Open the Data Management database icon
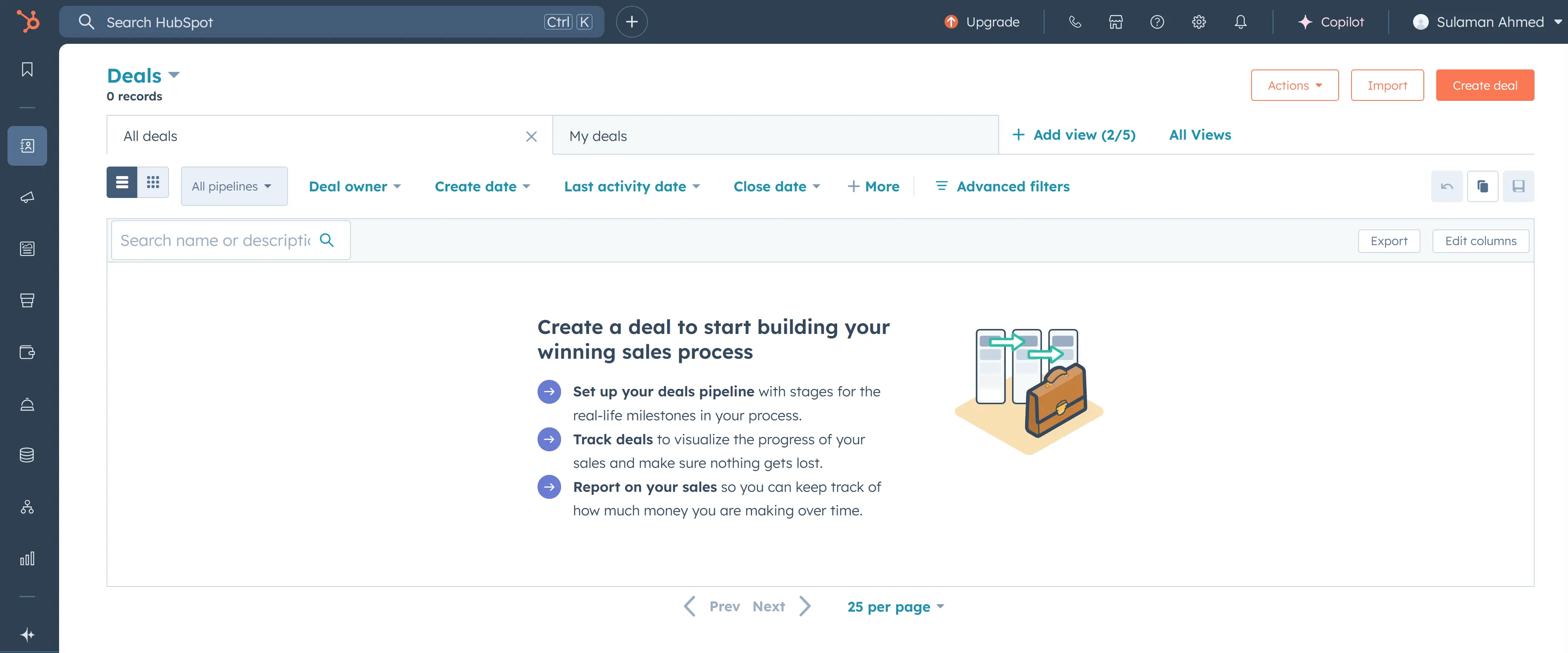 click(27, 454)
